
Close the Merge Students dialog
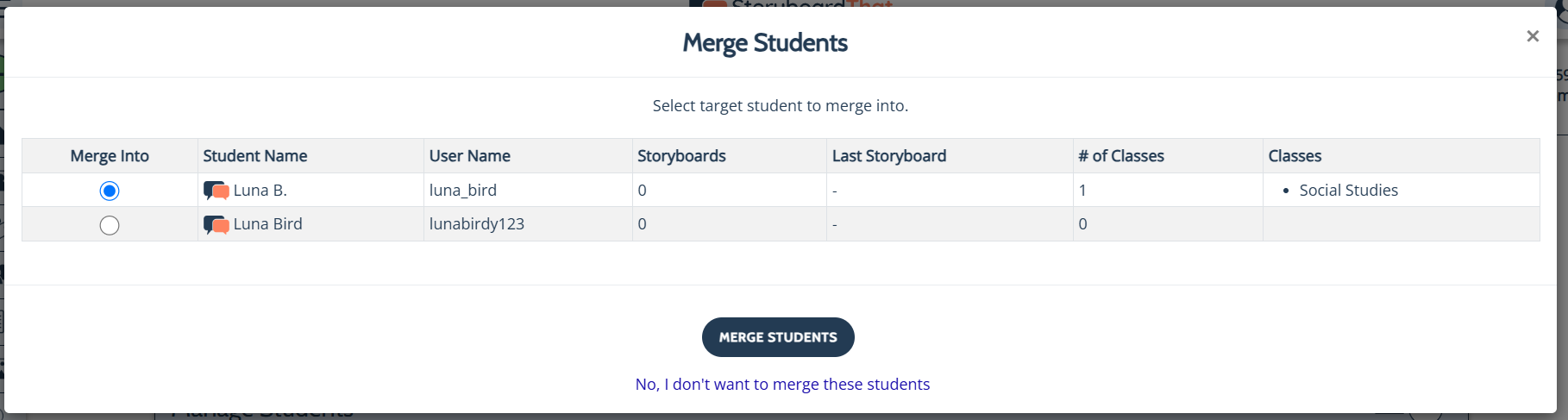click(x=1532, y=36)
